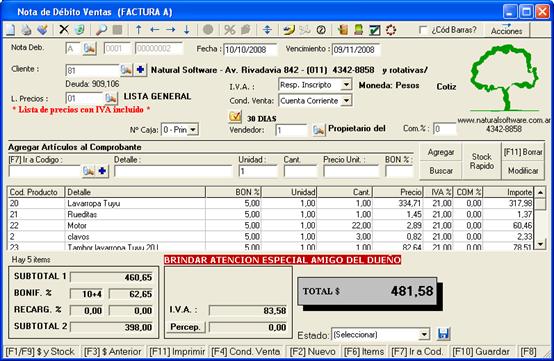Image resolution: width=554 pixels, height=361 pixels.
Task: Click the blue plus icon beside Cliente
Action: point(140,70)
